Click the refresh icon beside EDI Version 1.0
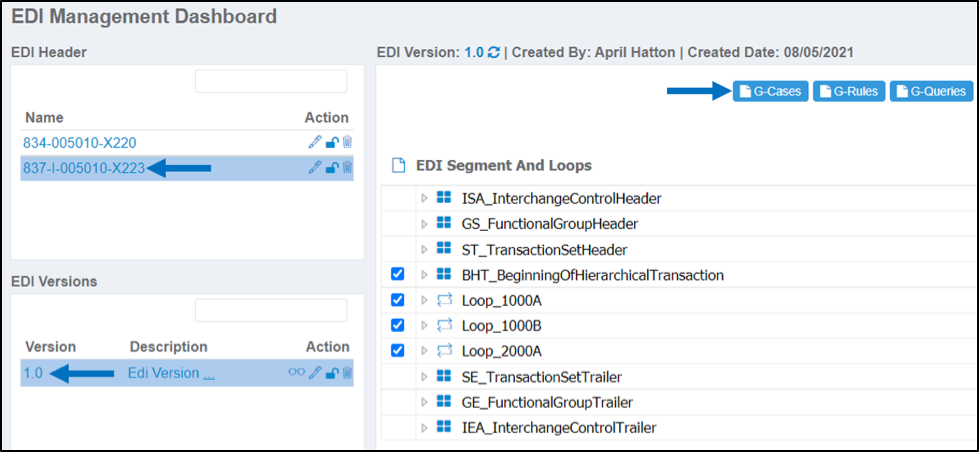This screenshot has width=979, height=452. point(494,53)
